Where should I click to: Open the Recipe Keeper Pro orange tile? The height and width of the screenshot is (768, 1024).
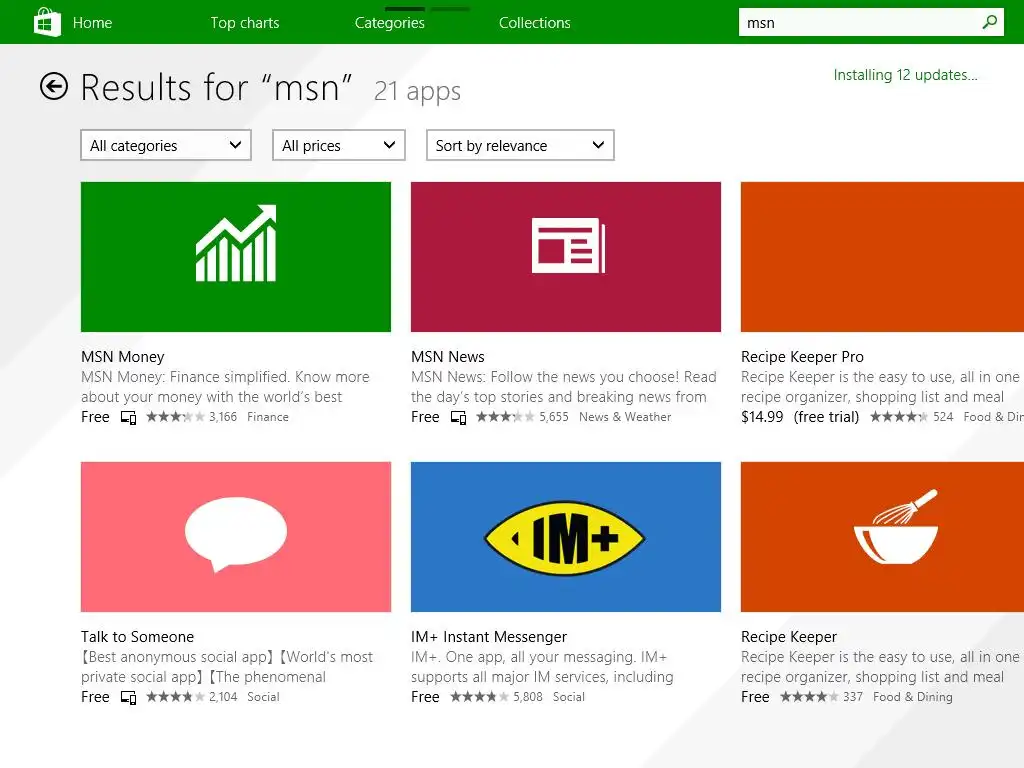pos(882,257)
